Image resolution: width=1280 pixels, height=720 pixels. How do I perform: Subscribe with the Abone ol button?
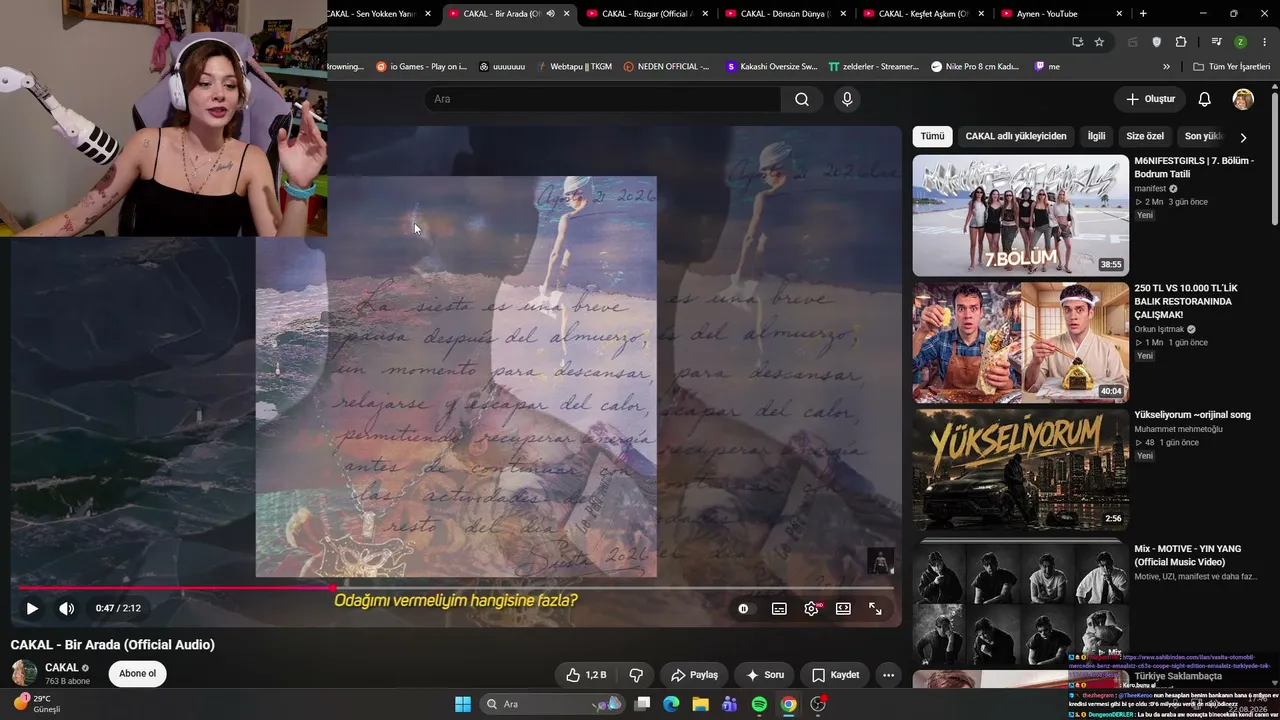click(137, 674)
